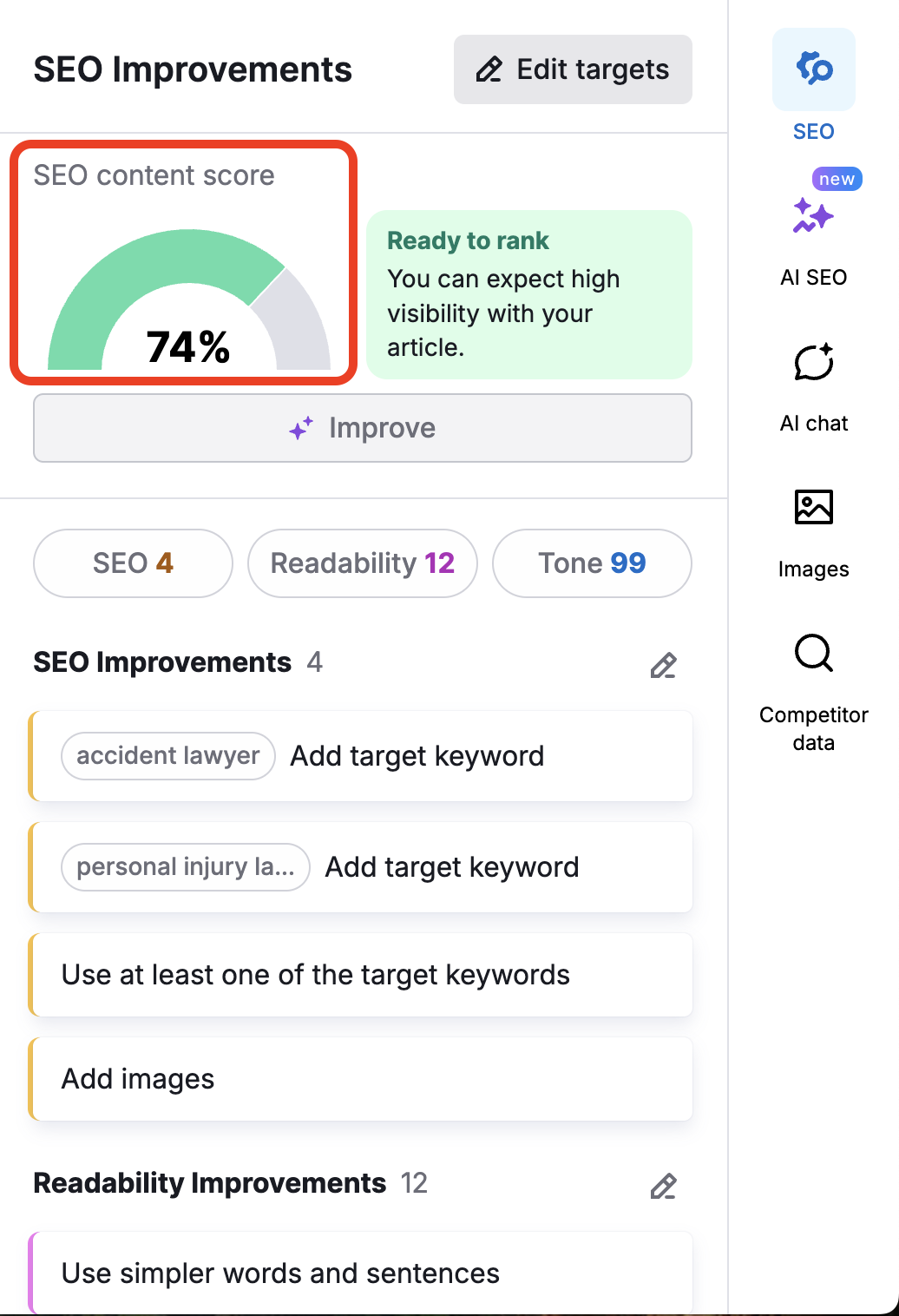Switch to the SEO 4 tab
The width and height of the screenshot is (899, 1316).
(x=132, y=563)
